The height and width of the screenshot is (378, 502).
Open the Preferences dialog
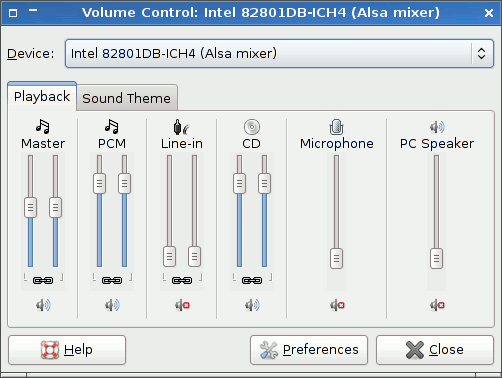pos(309,350)
